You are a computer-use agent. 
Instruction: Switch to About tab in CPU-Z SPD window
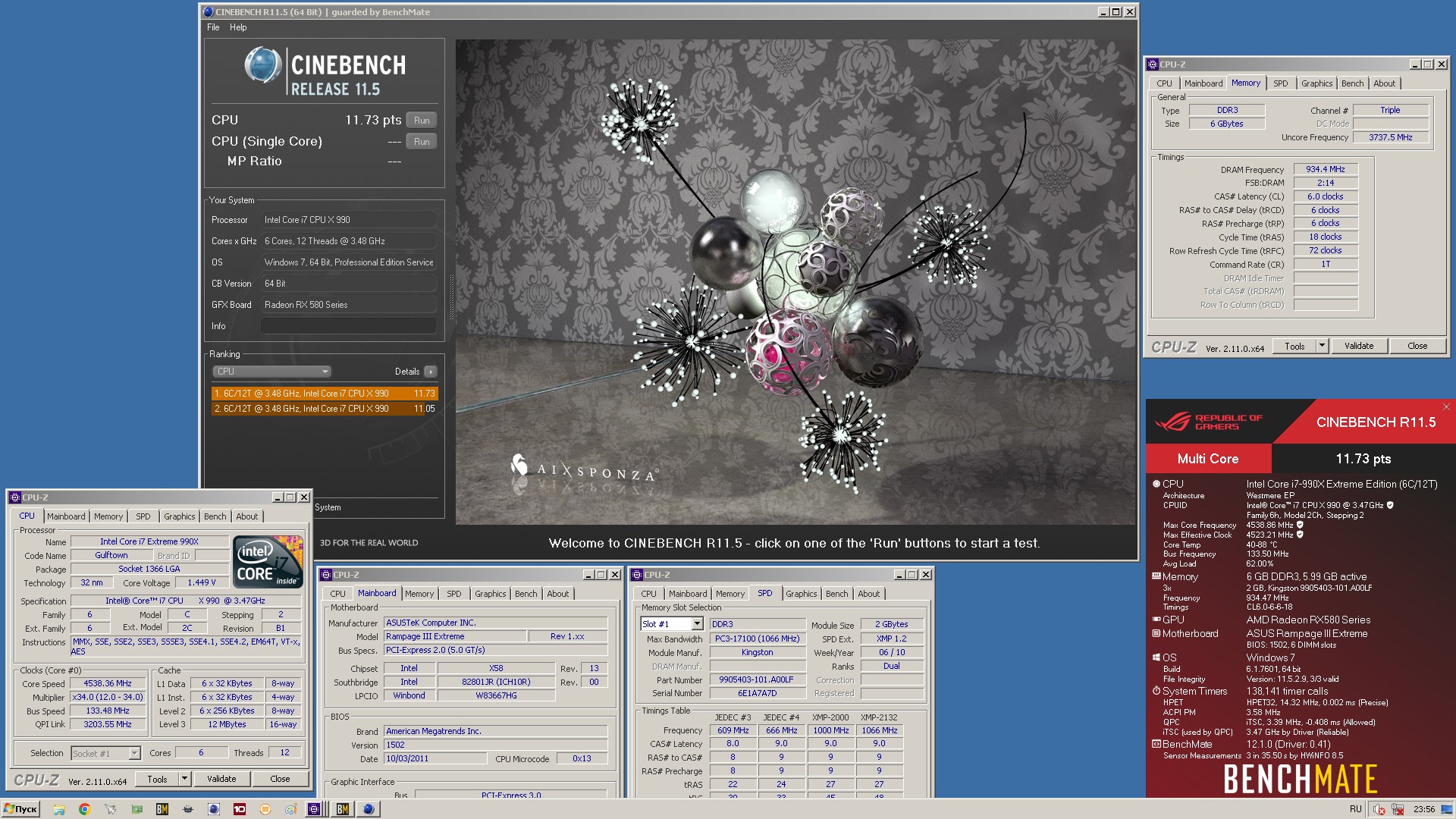coord(869,594)
